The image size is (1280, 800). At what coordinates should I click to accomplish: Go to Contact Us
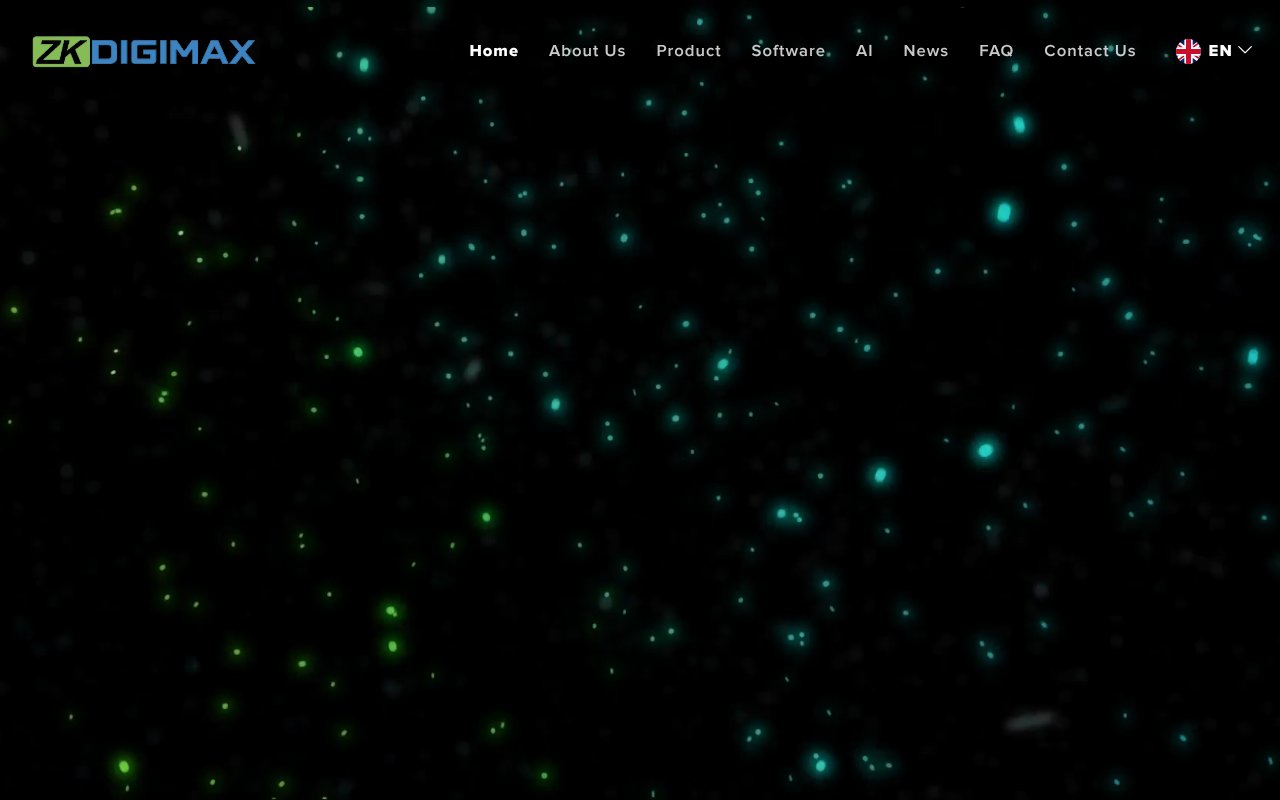pos(1089,51)
